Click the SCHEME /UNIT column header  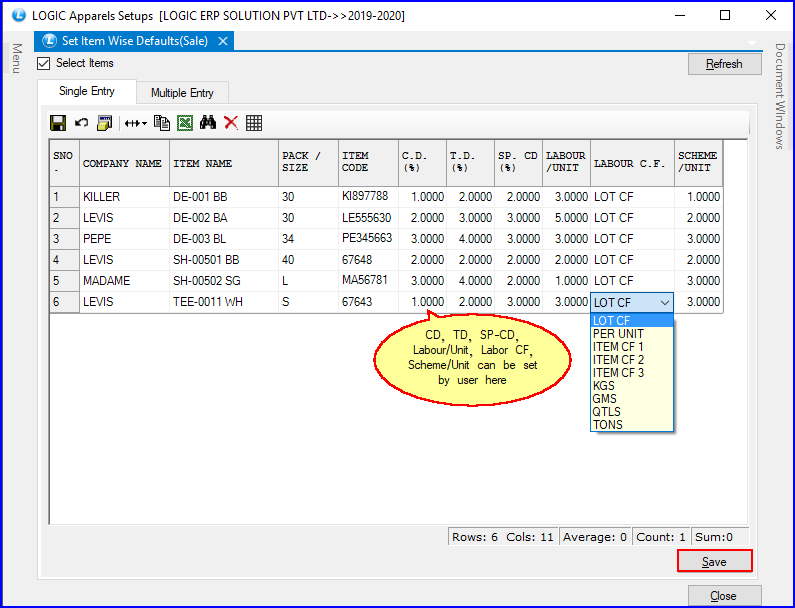pyautogui.click(x=698, y=162)
